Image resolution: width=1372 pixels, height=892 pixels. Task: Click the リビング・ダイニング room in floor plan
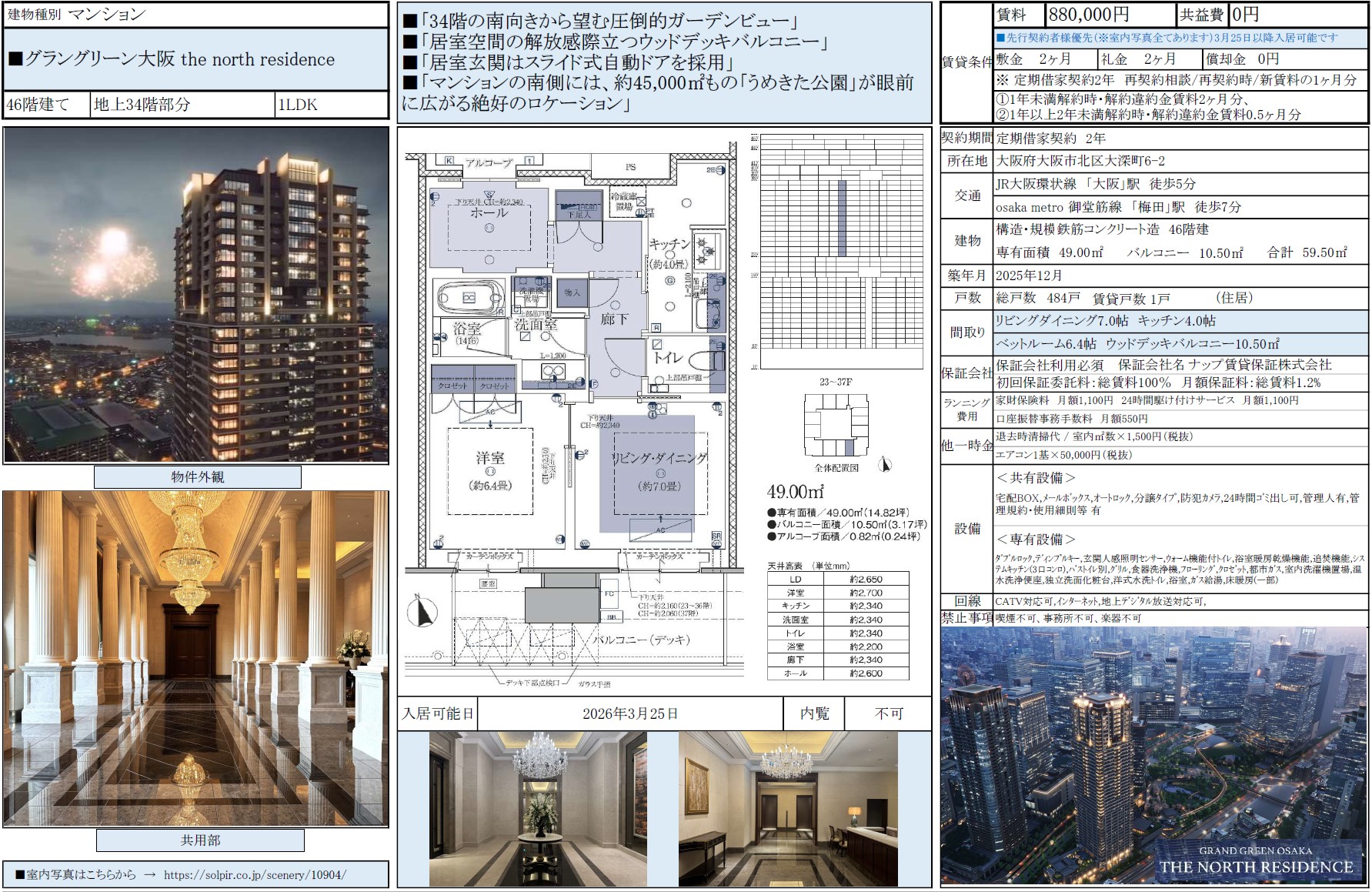point(659,471)
